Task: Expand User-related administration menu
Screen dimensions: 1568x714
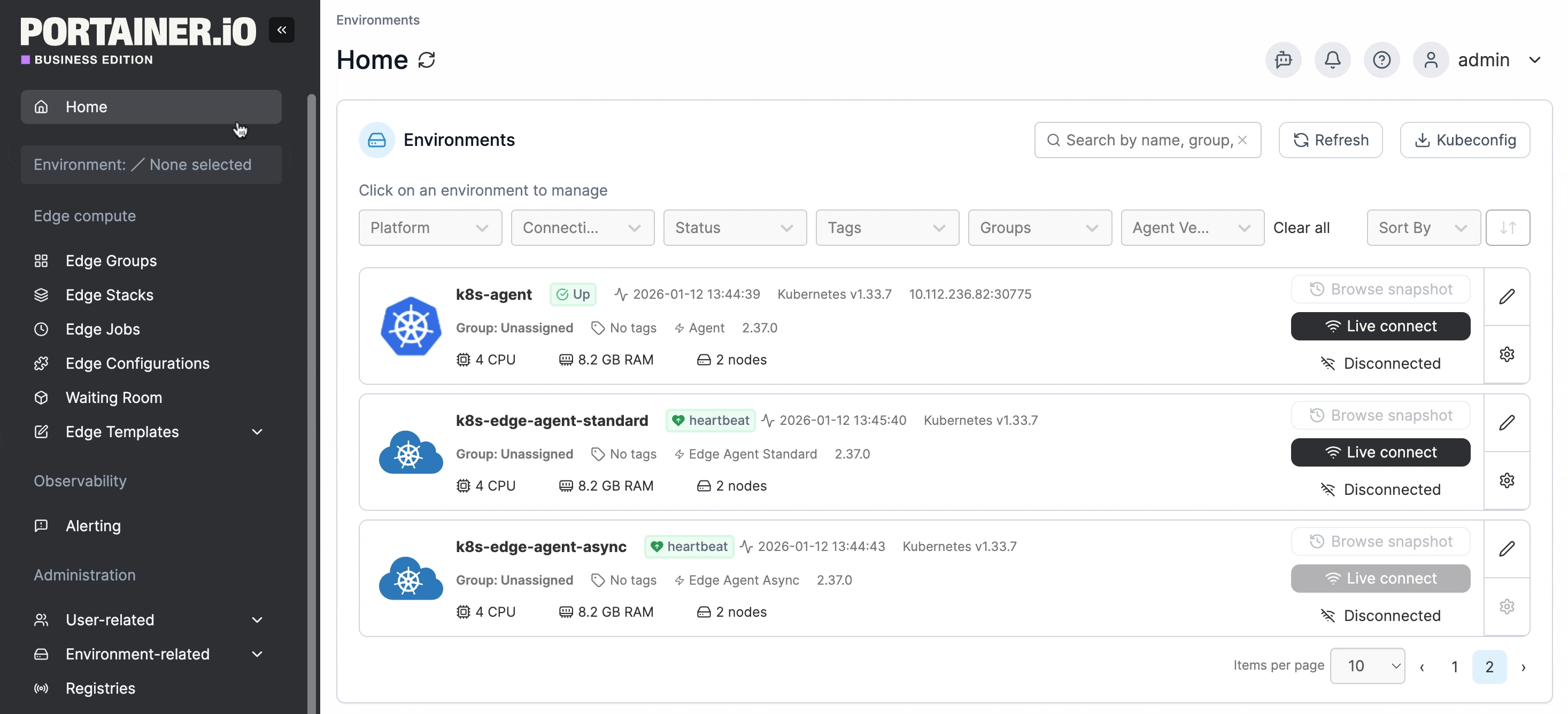Action: coord(257,619)
